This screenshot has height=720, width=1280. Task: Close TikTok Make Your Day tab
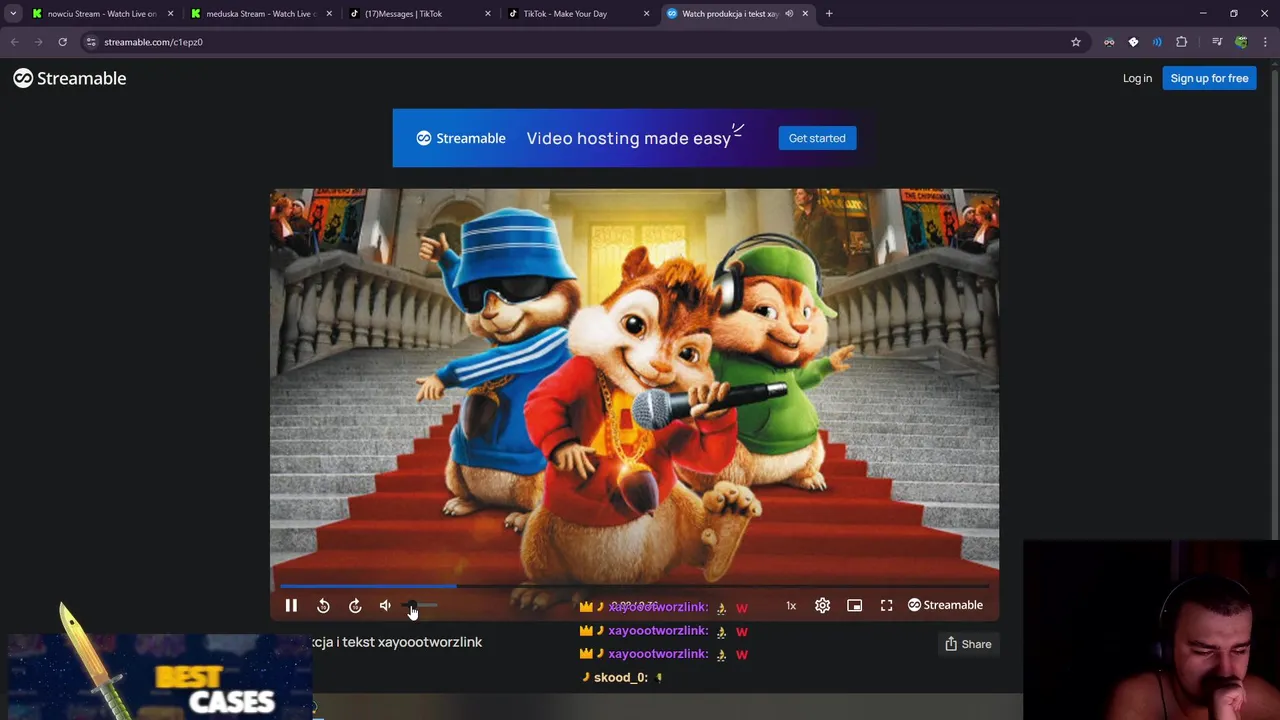pos(646,14)
